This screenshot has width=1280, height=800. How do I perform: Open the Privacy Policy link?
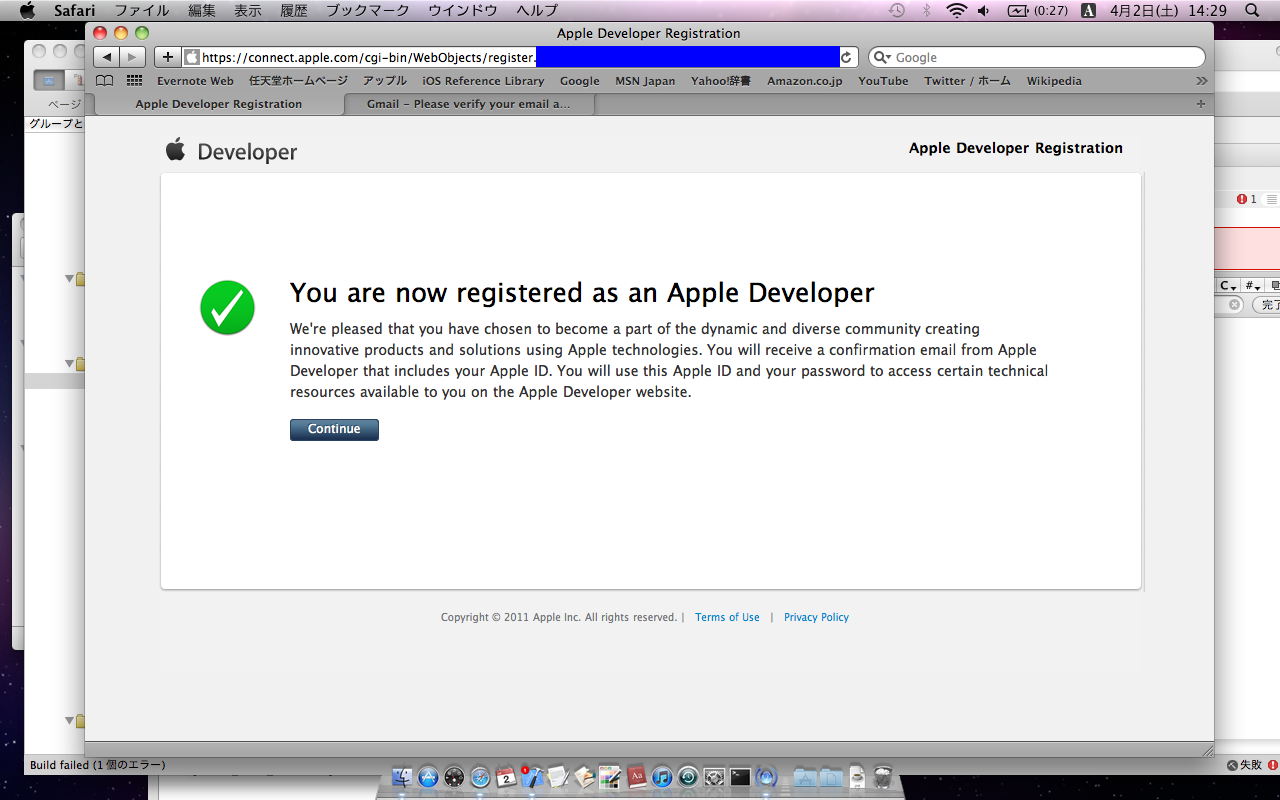tap(816, 617)
